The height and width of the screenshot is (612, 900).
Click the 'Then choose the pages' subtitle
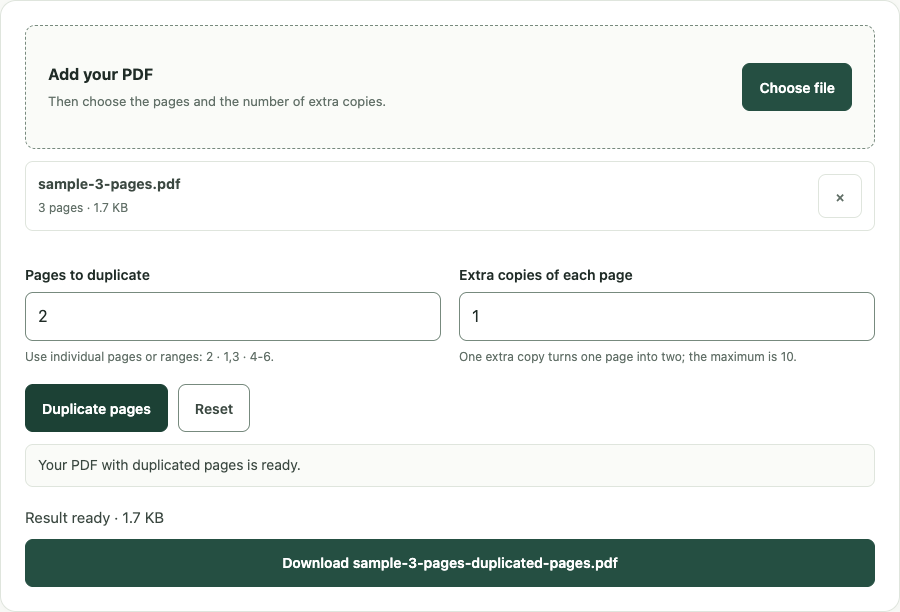point(217,102)
